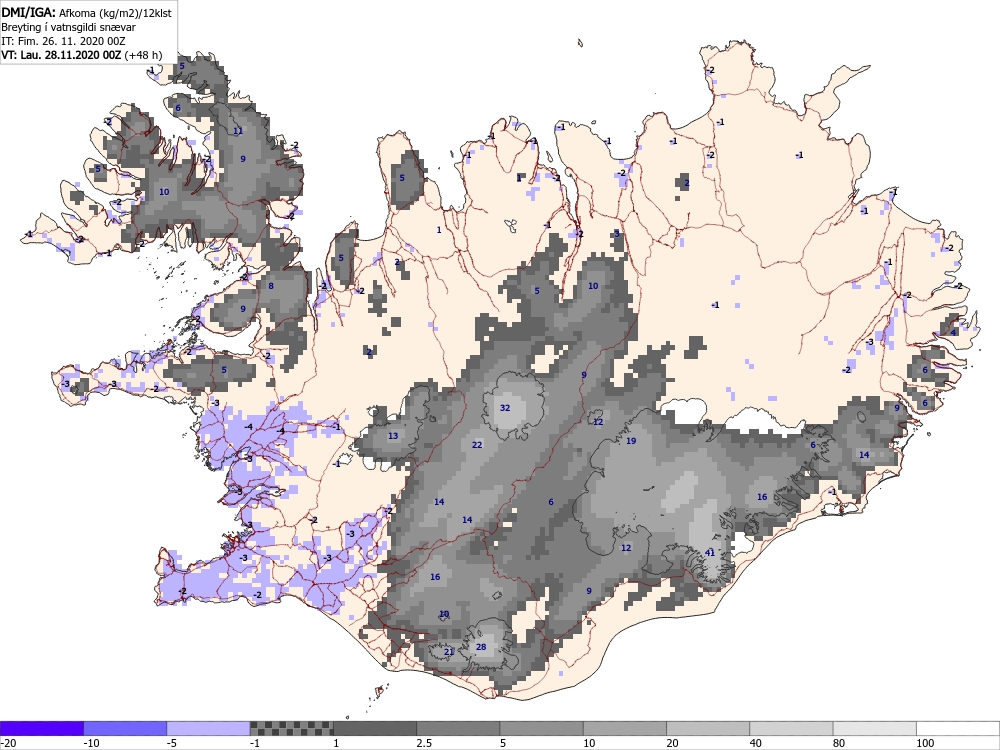Click the darkest blue legend swatch beginning at -20
This screenshot has height=750, width=1000.
[42, 728]
